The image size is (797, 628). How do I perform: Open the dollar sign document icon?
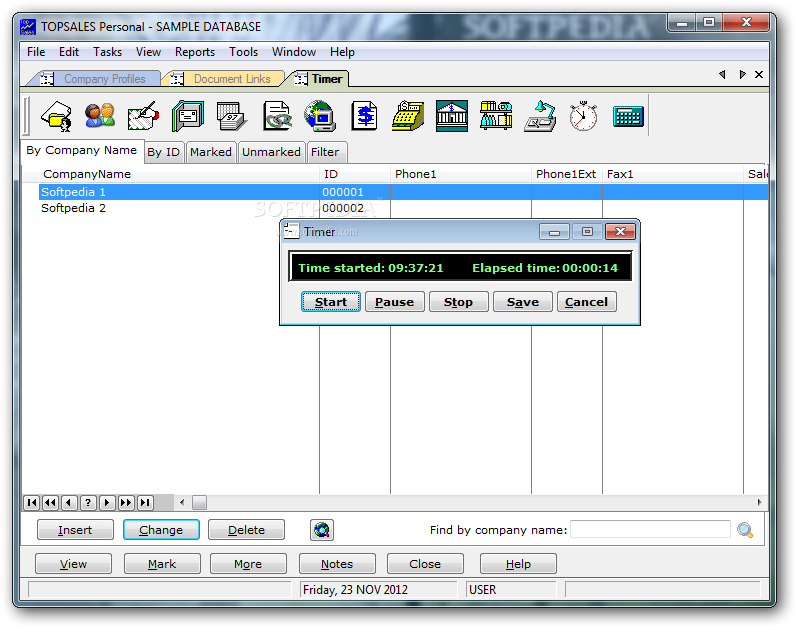(x=364, y=116)
